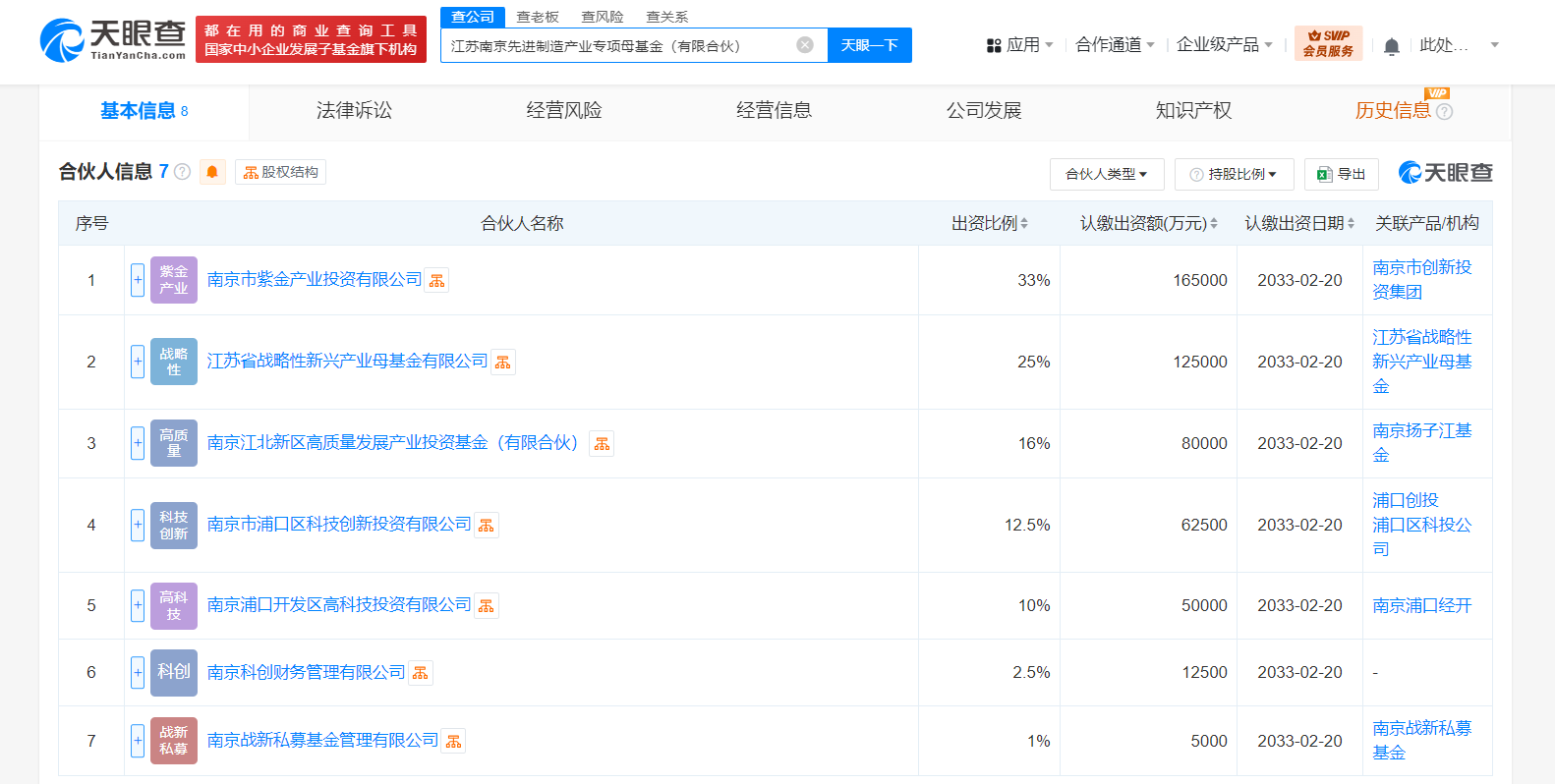Open the user account dropdown 此处…
Screen dimensions: 1555x784
point(1459,45)
